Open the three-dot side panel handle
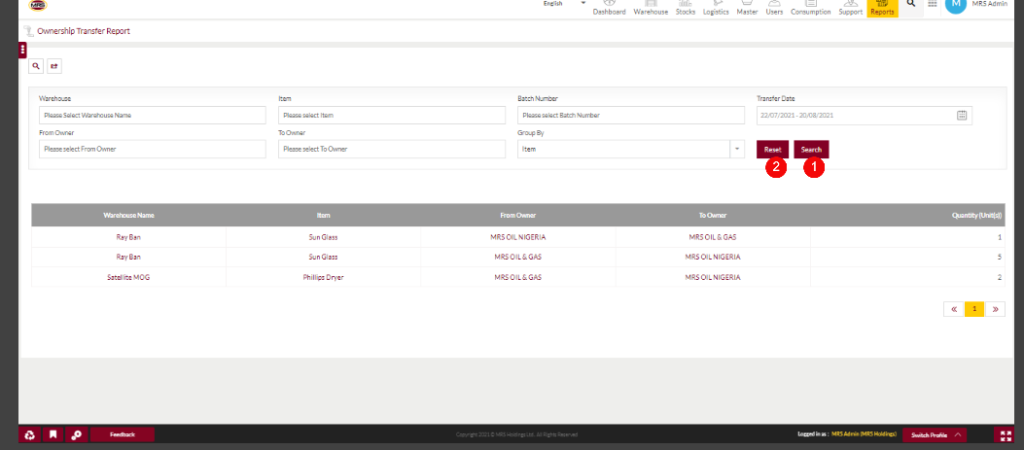This screenshot has width=1024, height=450. 22,50
